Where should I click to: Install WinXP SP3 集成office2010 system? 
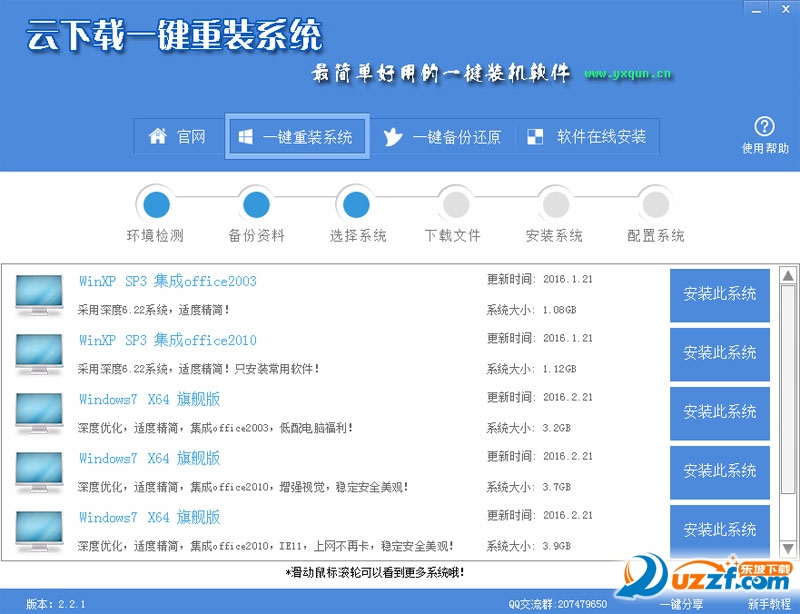pyautogui.click(x=719, y=354)
